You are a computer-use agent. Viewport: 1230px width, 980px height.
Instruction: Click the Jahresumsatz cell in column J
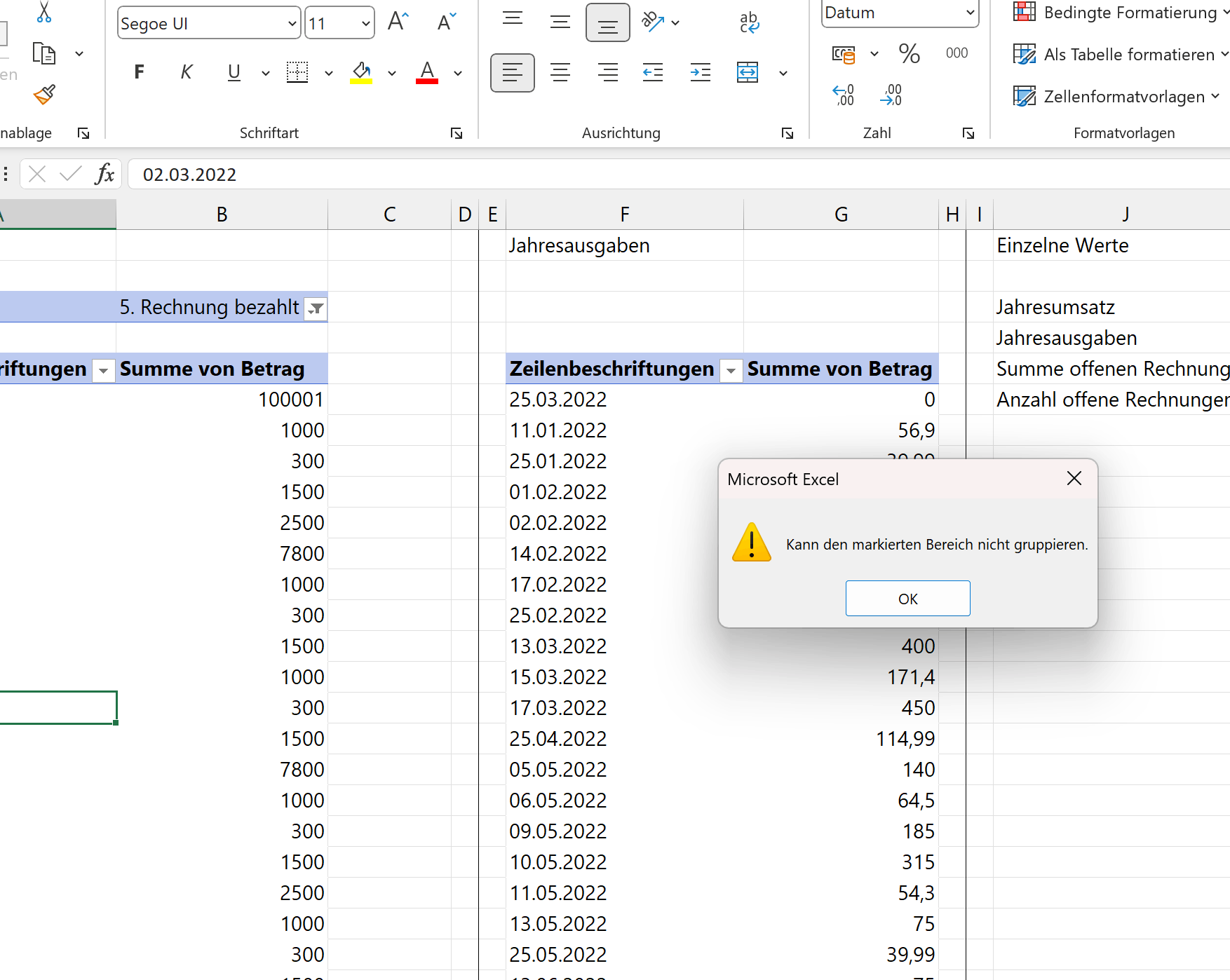coord(1111,307)
